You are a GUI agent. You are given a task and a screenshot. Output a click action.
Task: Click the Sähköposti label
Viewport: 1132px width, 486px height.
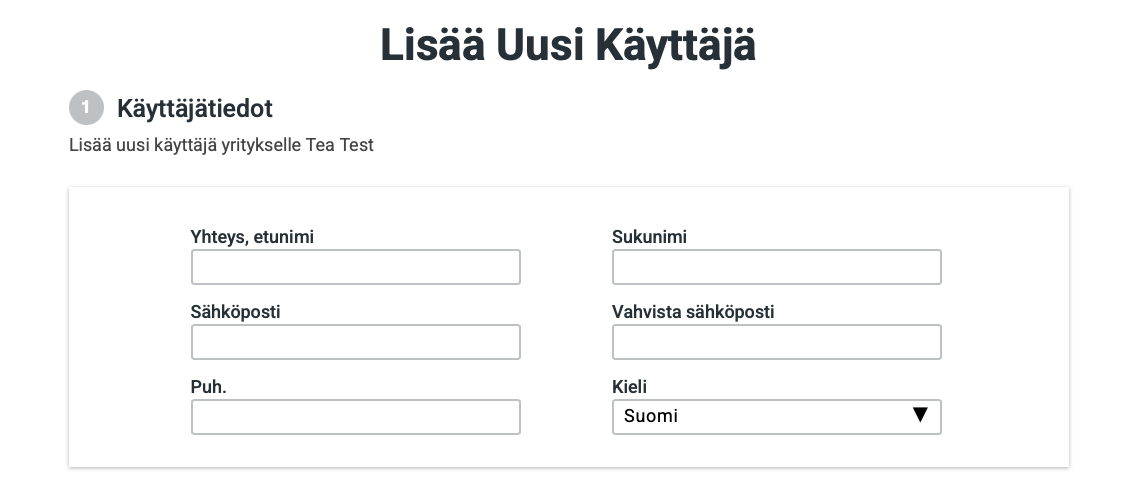[x=235, y=312]
